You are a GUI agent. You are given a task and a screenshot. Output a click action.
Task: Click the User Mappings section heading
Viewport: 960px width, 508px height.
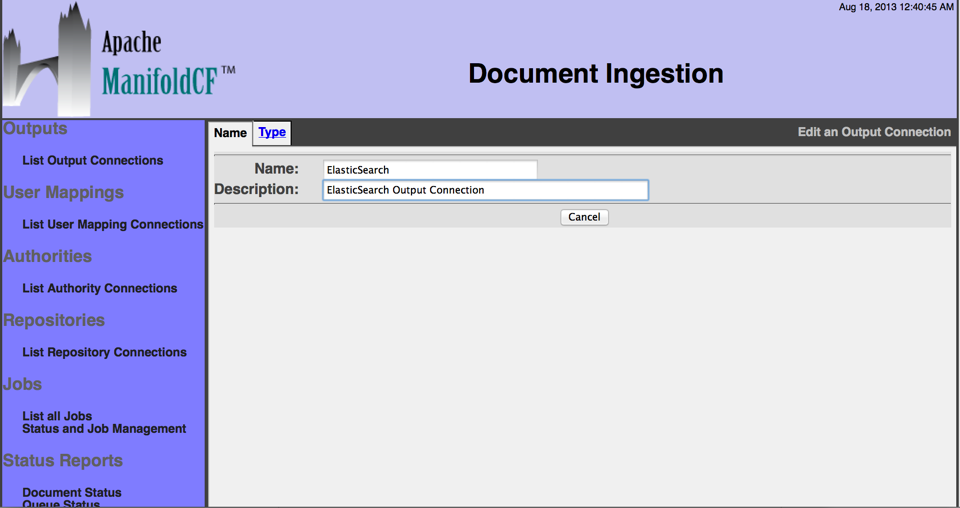pos(64,192)
